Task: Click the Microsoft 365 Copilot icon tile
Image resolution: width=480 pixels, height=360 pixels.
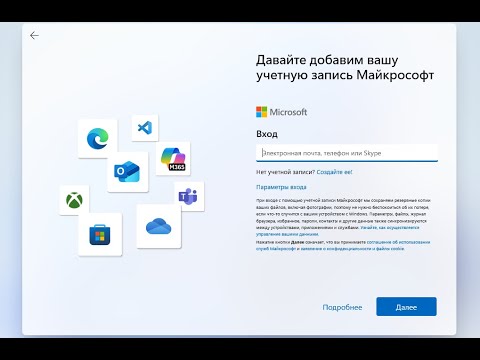Action: (x=173, y=159)
